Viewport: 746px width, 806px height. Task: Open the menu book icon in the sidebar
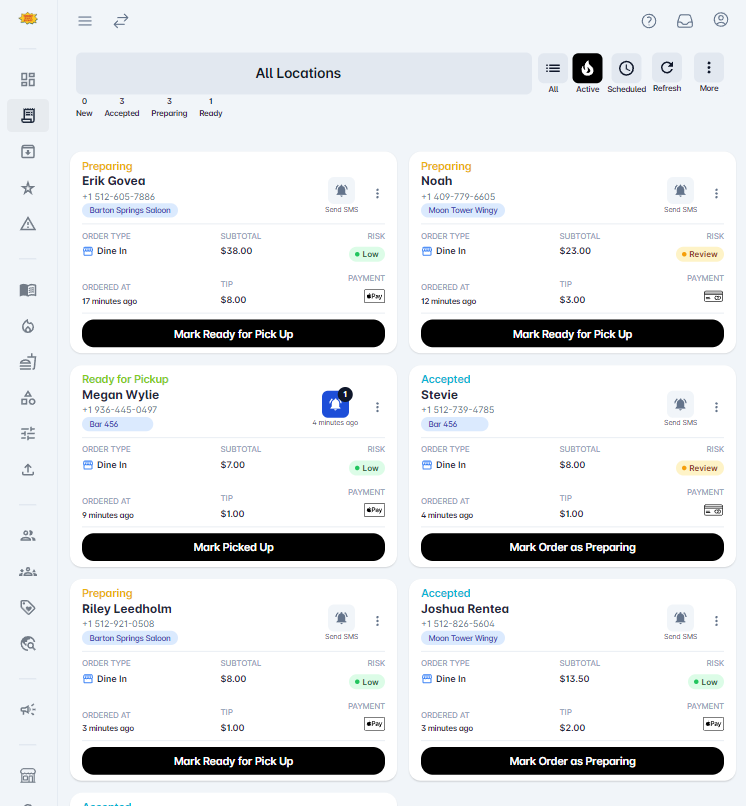point(28,290)
